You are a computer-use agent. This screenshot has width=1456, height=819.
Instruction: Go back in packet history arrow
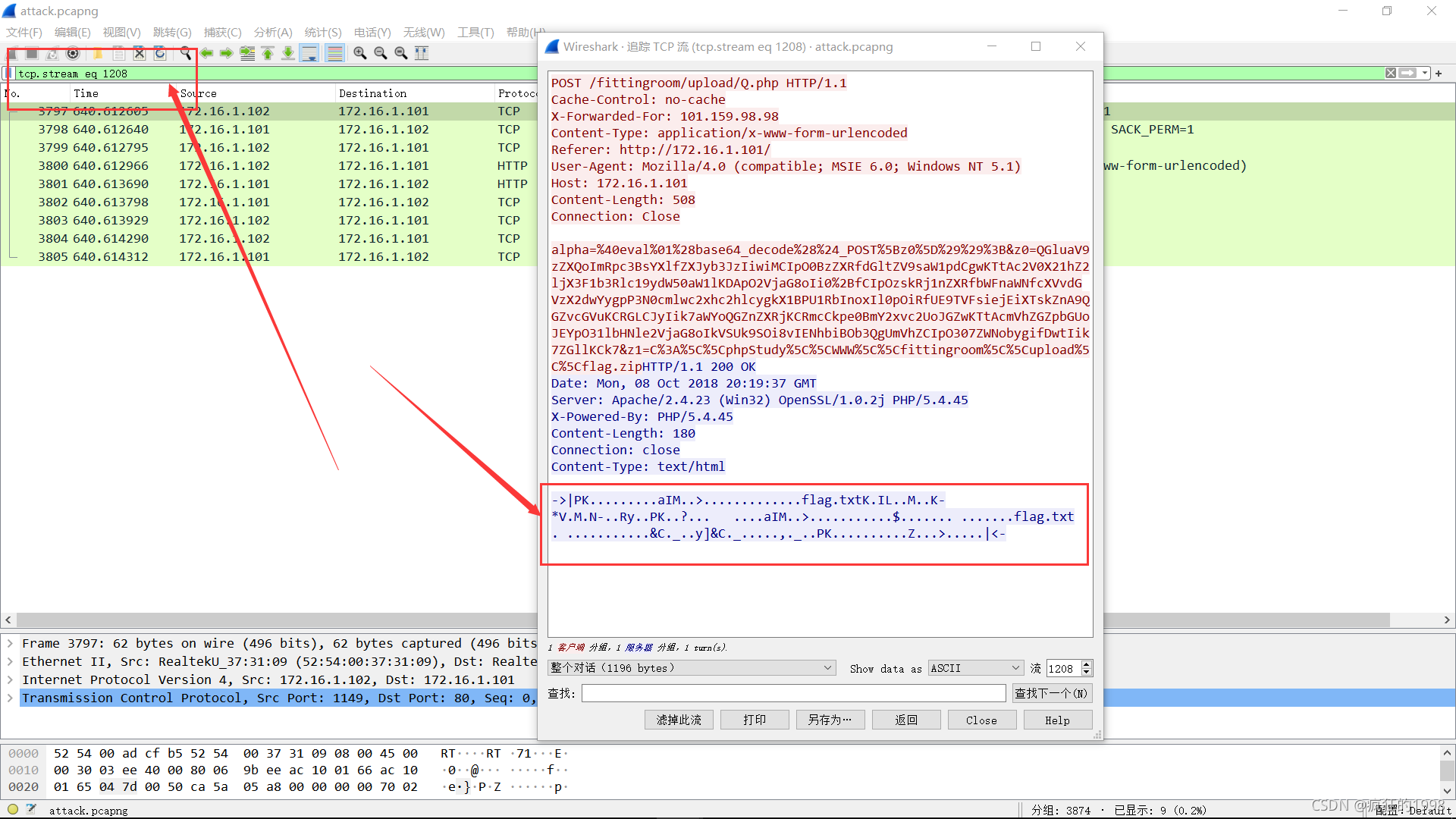click(x=206, y=53)
